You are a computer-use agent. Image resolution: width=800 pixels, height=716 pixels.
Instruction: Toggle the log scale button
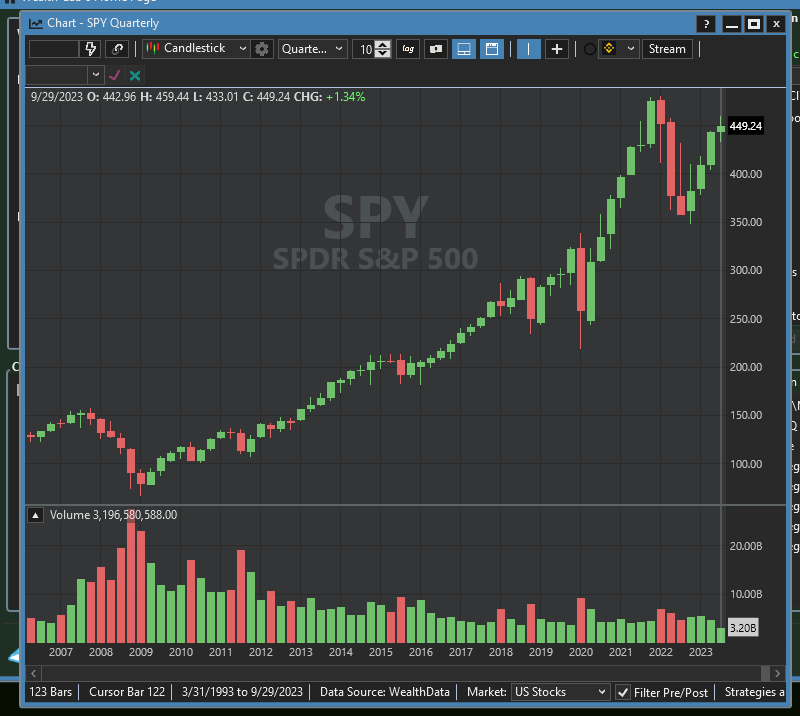click(408, 49)
